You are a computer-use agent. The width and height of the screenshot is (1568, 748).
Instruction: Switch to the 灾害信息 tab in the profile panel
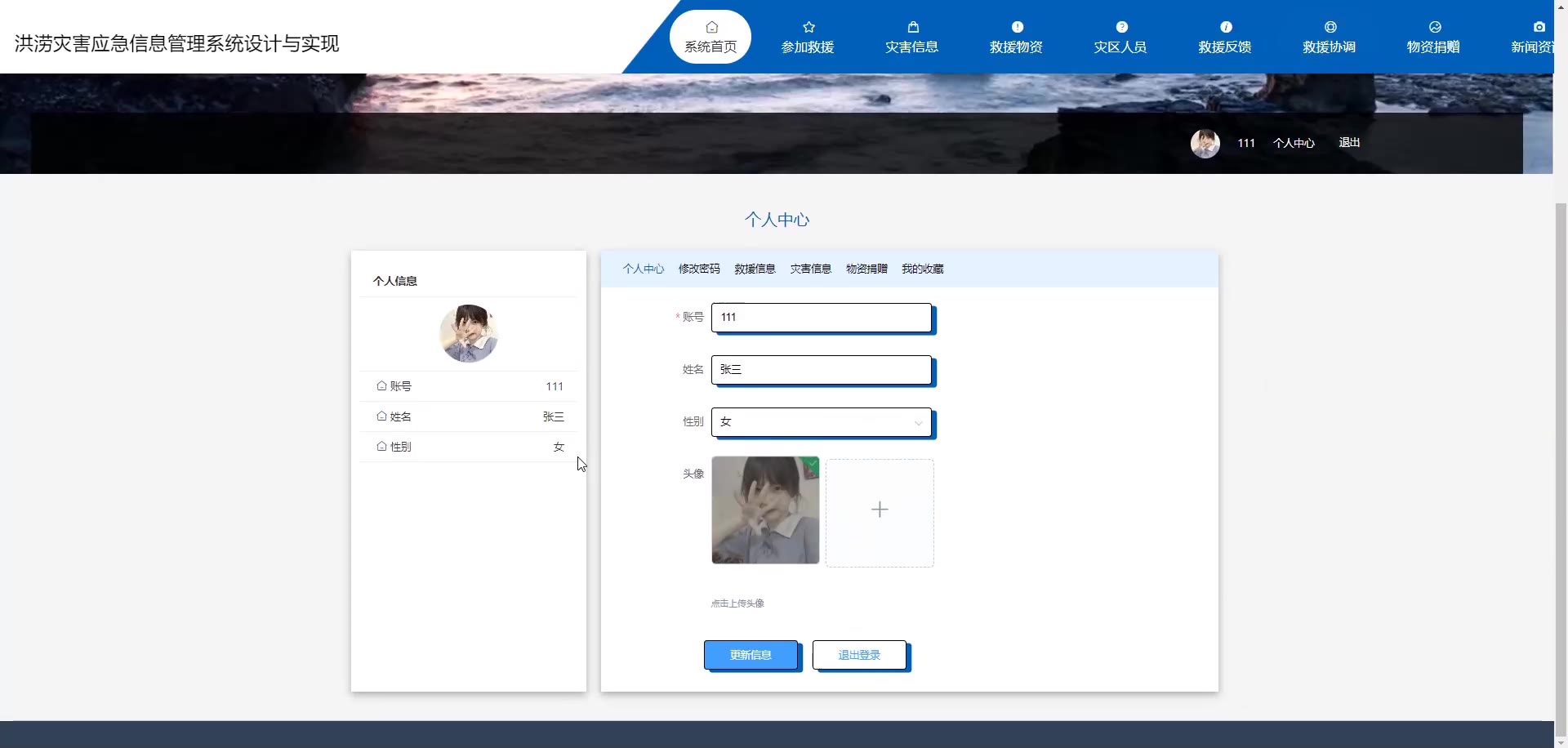[810, 269]
